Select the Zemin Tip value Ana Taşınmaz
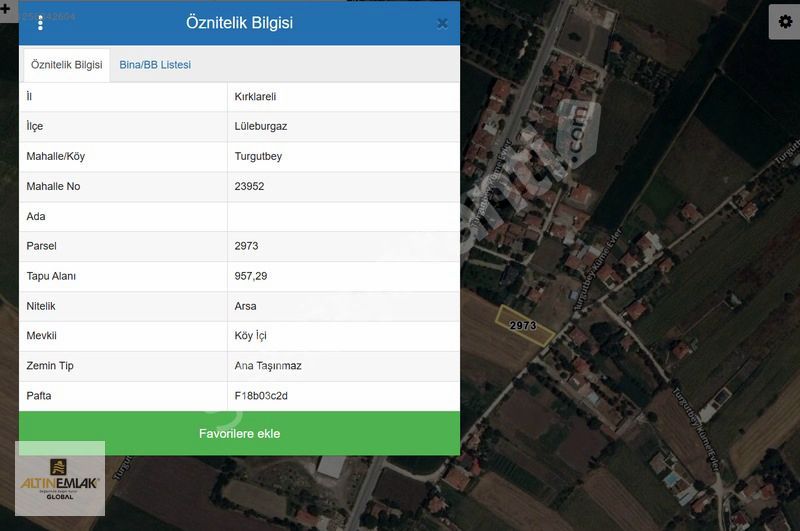This screenshot has width=800, height=531. (267, 366)
